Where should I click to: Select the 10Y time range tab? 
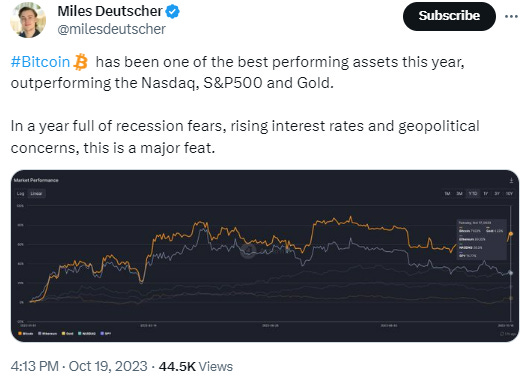(x=509, y=194)
